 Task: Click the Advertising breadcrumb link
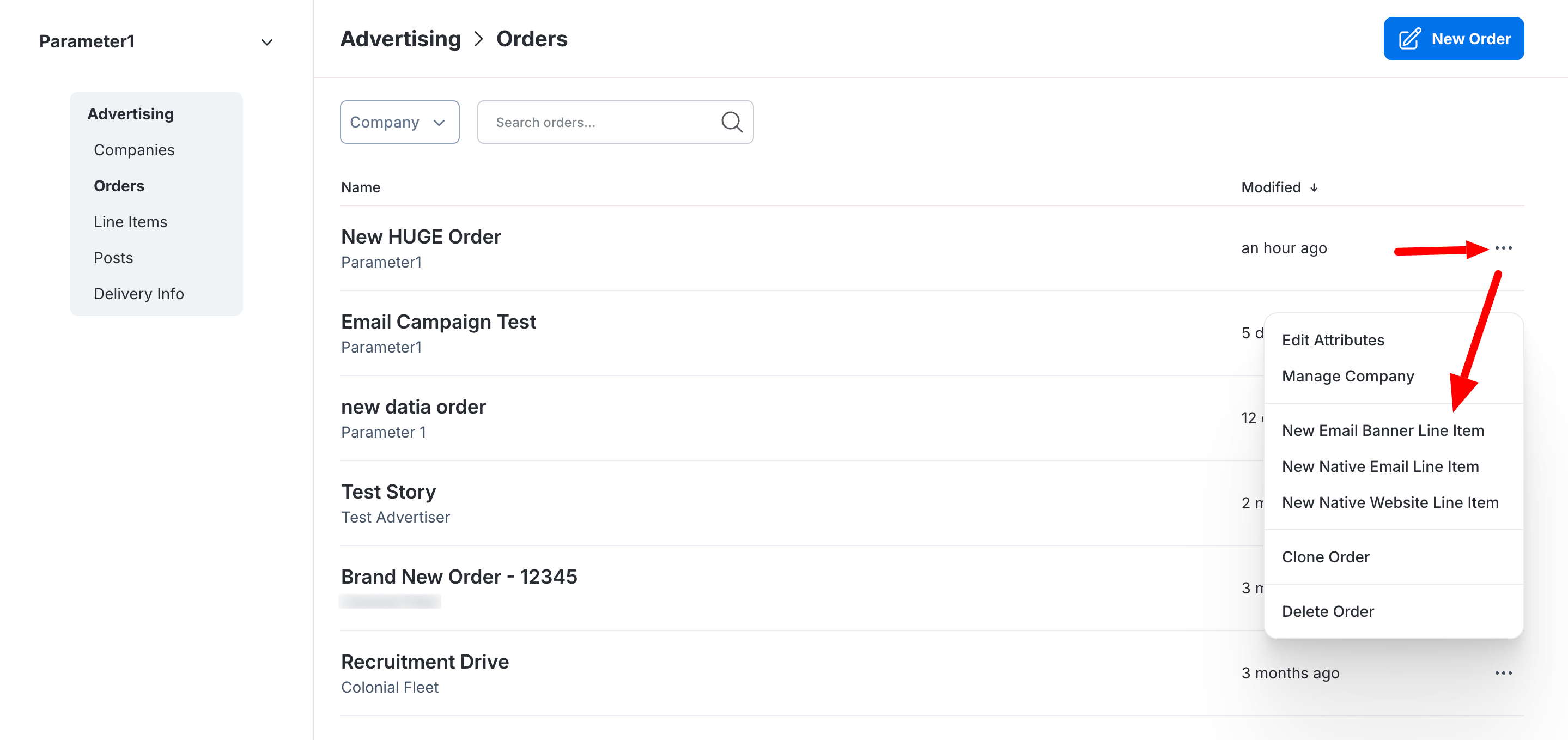click(x=400, y=39)
